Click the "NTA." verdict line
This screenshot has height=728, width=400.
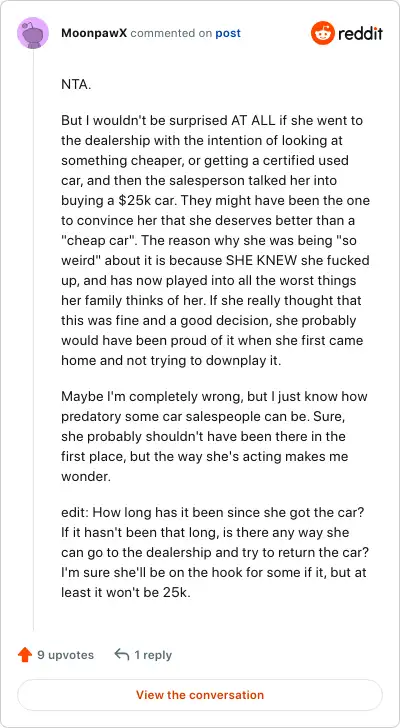tap(77, 85)
